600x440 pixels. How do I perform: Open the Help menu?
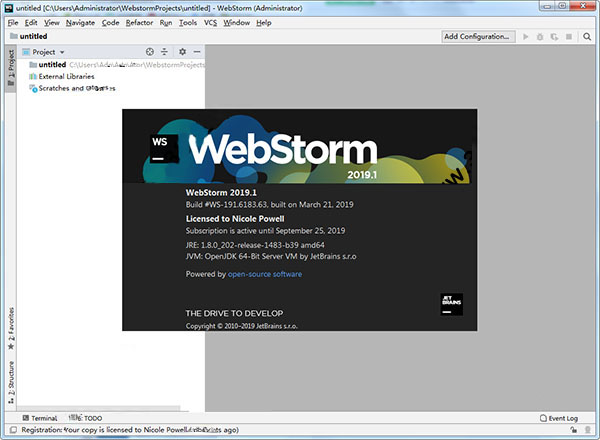coord(264,23)
